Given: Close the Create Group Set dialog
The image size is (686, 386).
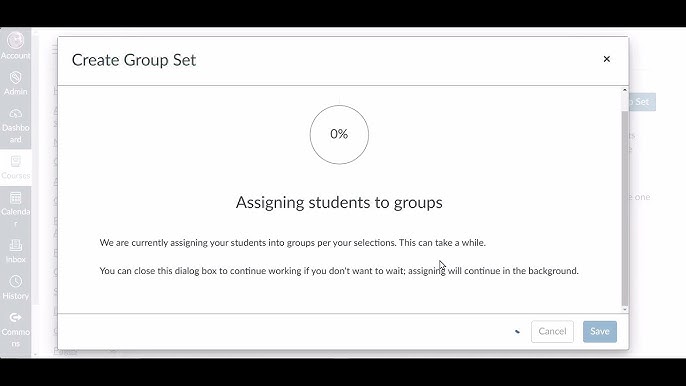Looking at the screenshot, I should pyautogui.click(x=606, y=59).
